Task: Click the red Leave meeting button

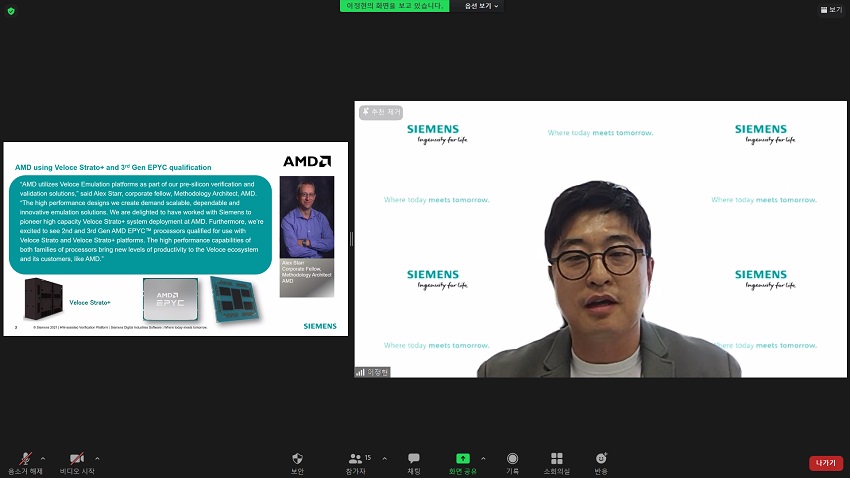Action: 826,463
